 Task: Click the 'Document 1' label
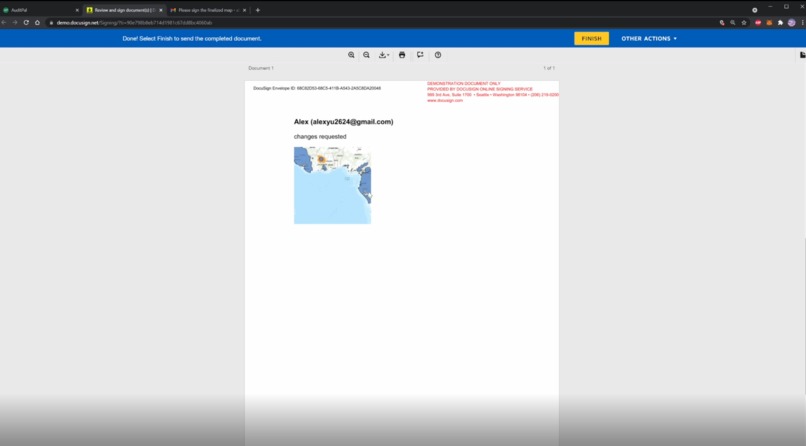click(261, 68)
